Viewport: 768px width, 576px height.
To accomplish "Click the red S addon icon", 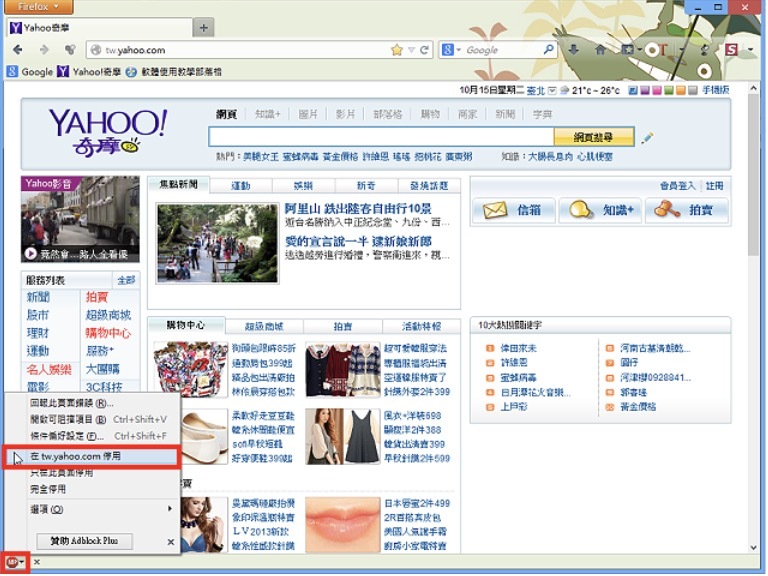I will (x=731, y=49).
